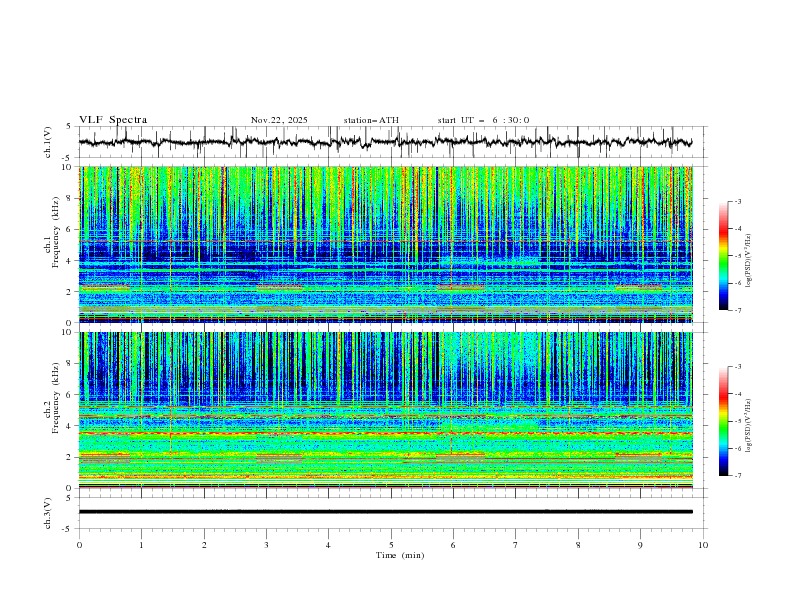Image resolution: width=792 pixels, height=612 pixels.
Task: Click the "-7" label on ch.2 colorbar
Action: pyautogui.click(x=738, y=476)
